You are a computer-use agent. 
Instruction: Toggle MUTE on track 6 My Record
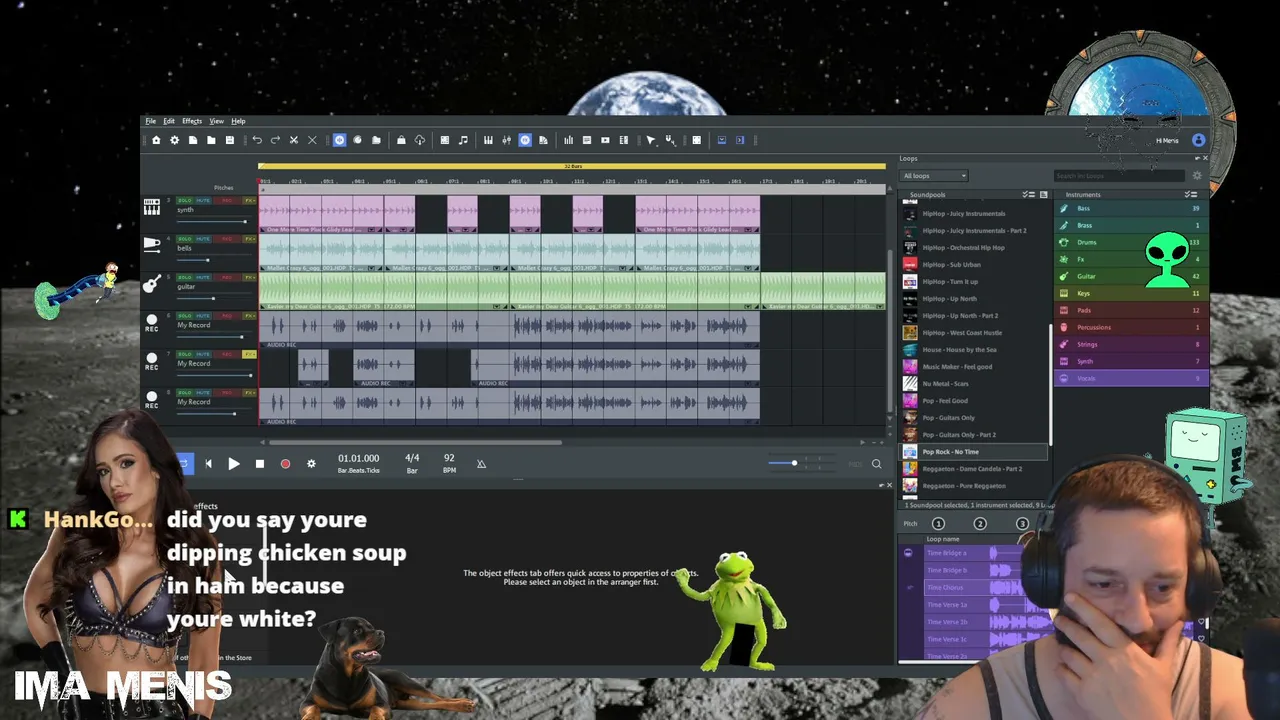point(203,316)
